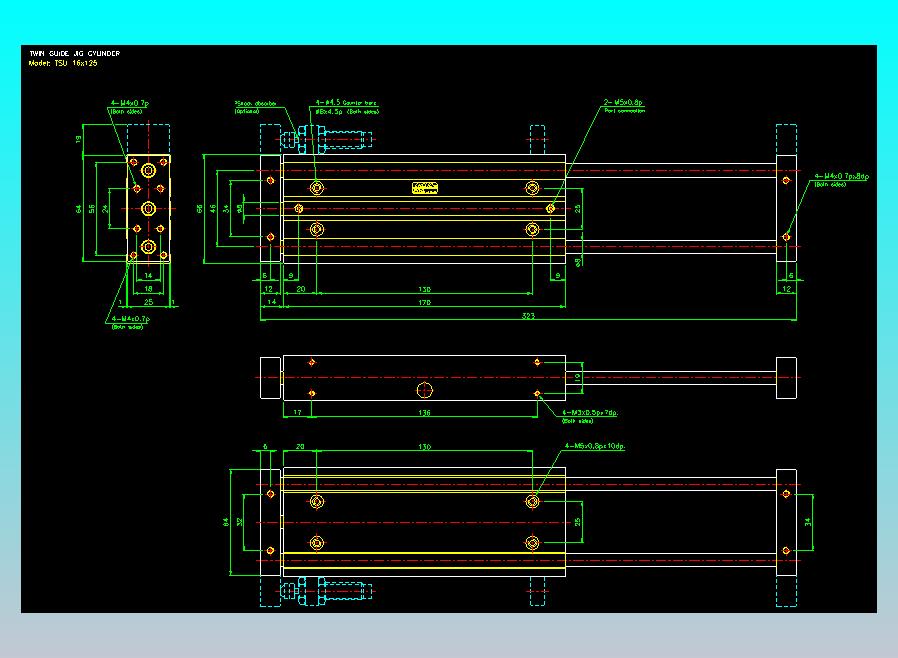Click the 34 dimension beside bottom view plate
This screenshot has height=658, width=898.
pos(808,522)
